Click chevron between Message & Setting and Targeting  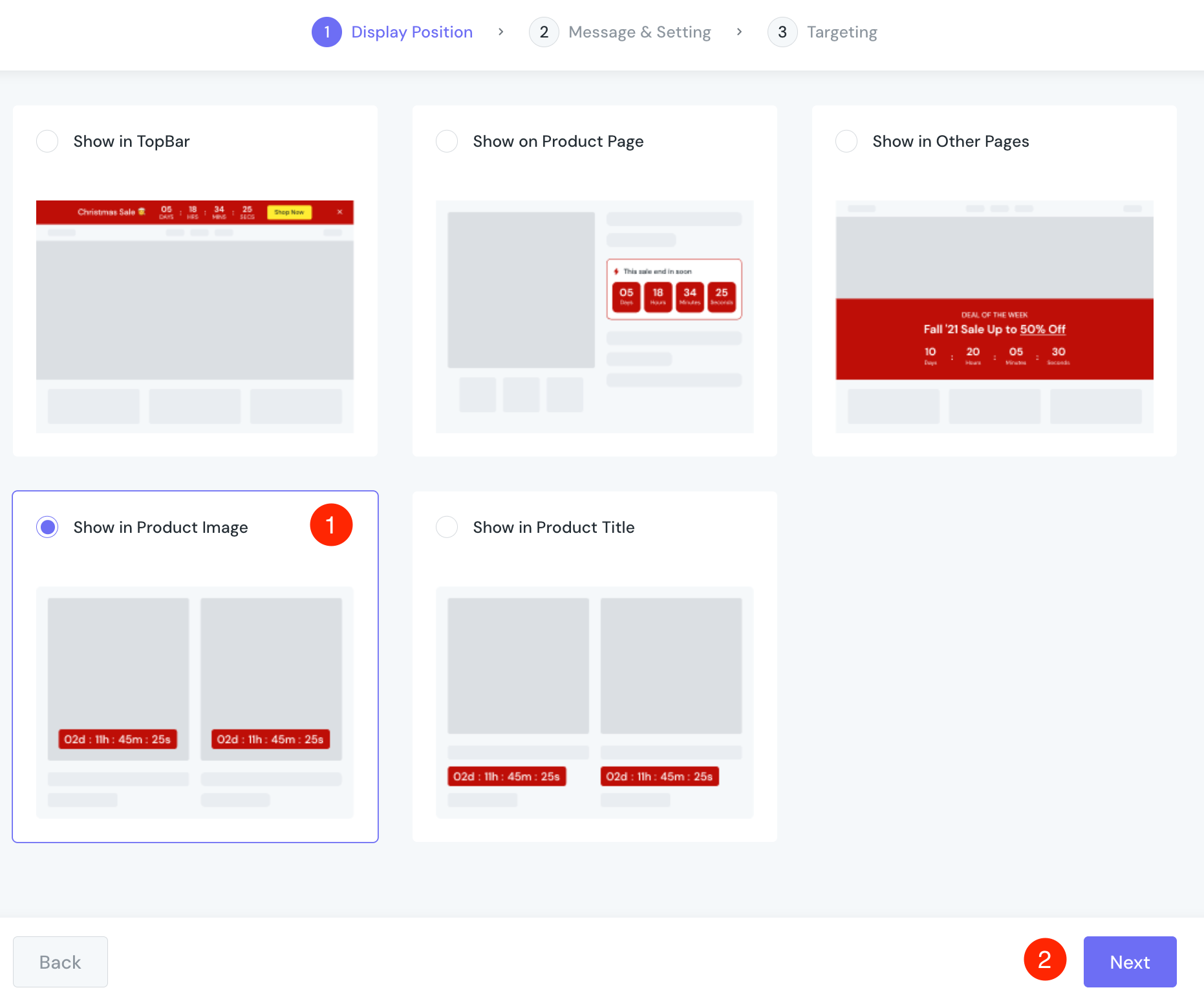click(x=739, y=32)
